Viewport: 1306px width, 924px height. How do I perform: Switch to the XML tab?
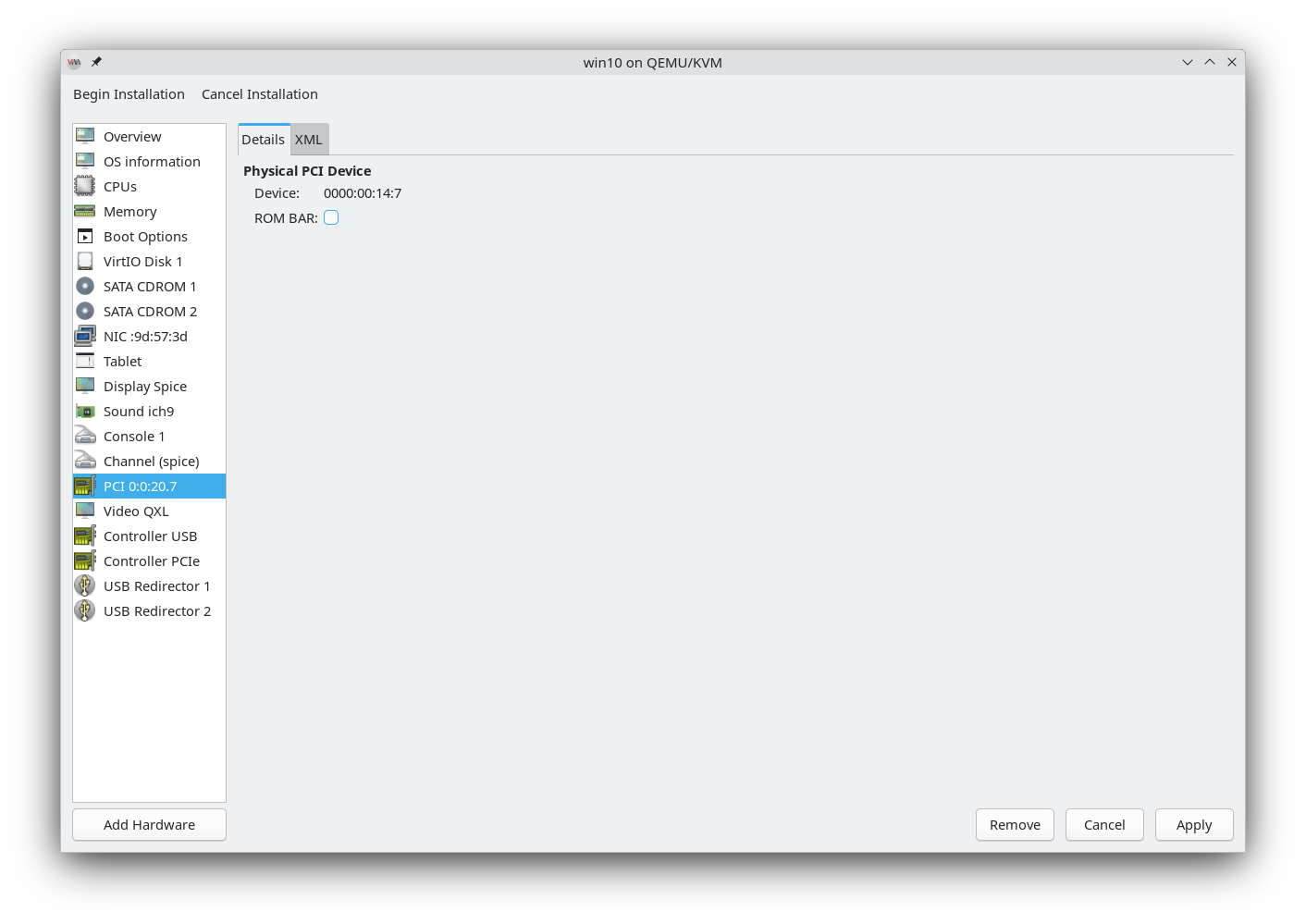[x=309, y=140]
